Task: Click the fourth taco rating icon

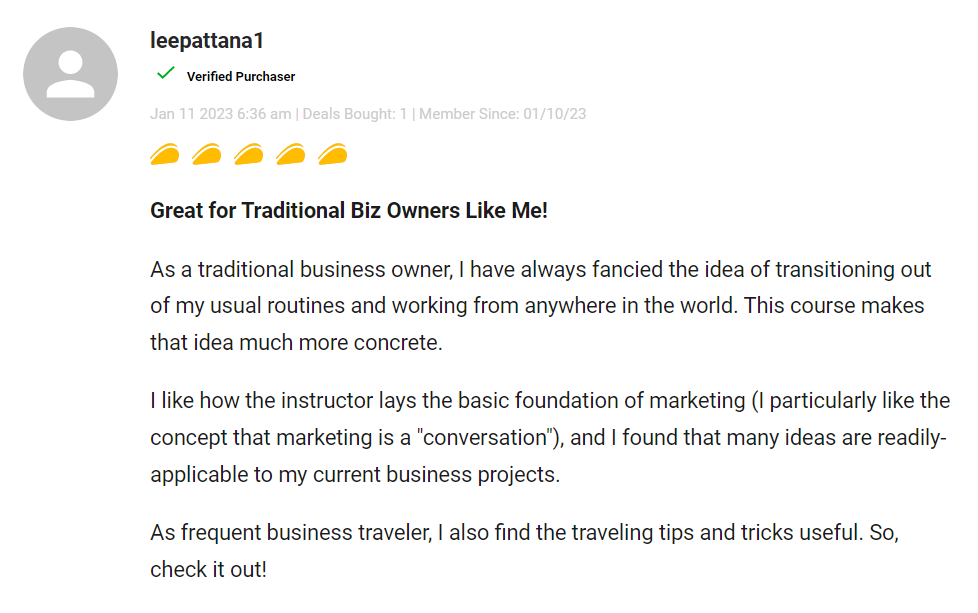Action: [291, 154]
